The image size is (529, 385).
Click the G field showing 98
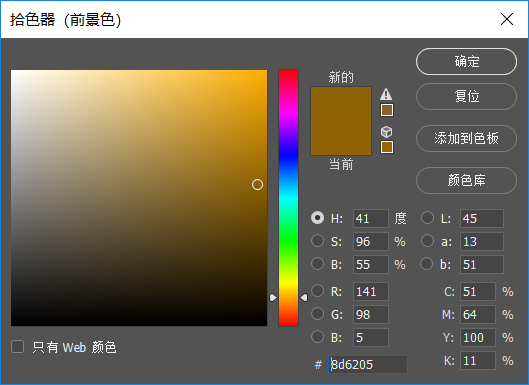[x=371, y=314]
